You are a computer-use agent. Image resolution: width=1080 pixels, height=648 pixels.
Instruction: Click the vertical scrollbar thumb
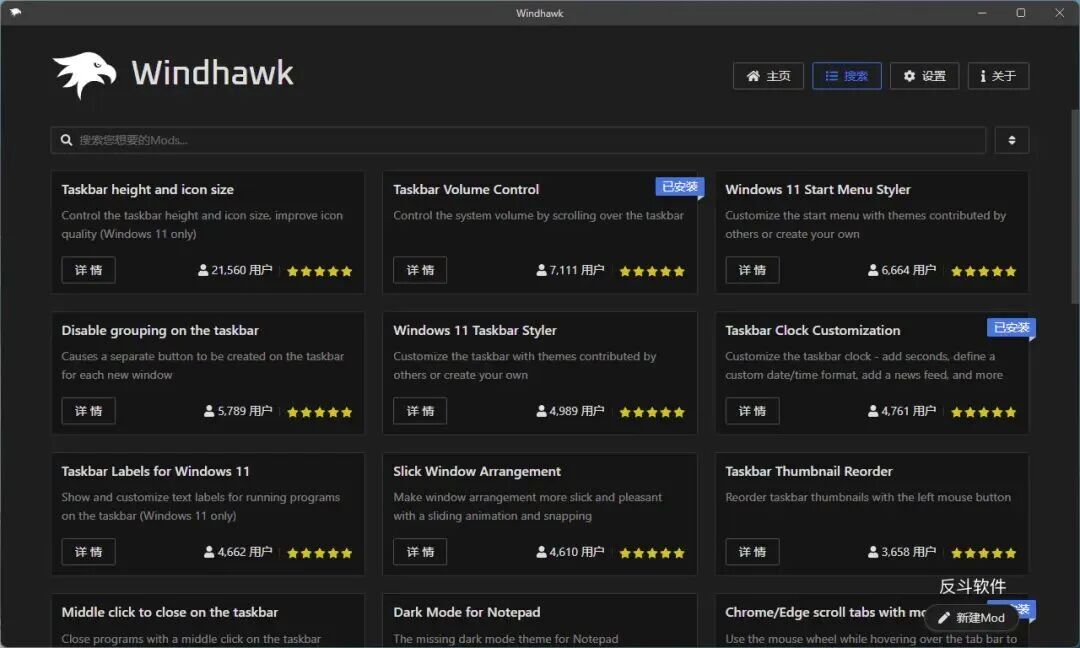pos(1075,207)
